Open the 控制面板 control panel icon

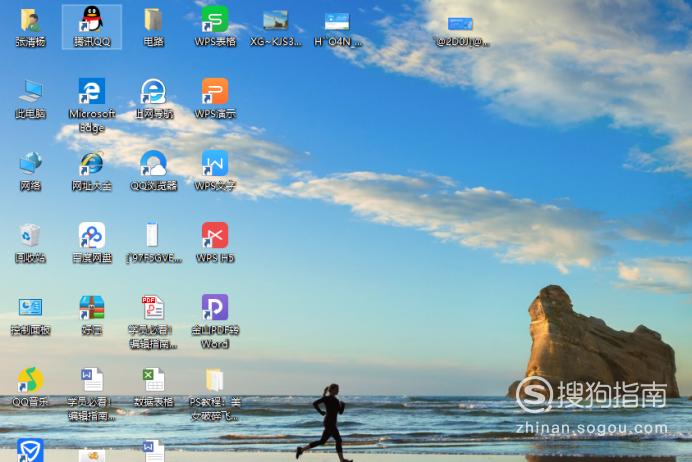click(x=30, y=308)
